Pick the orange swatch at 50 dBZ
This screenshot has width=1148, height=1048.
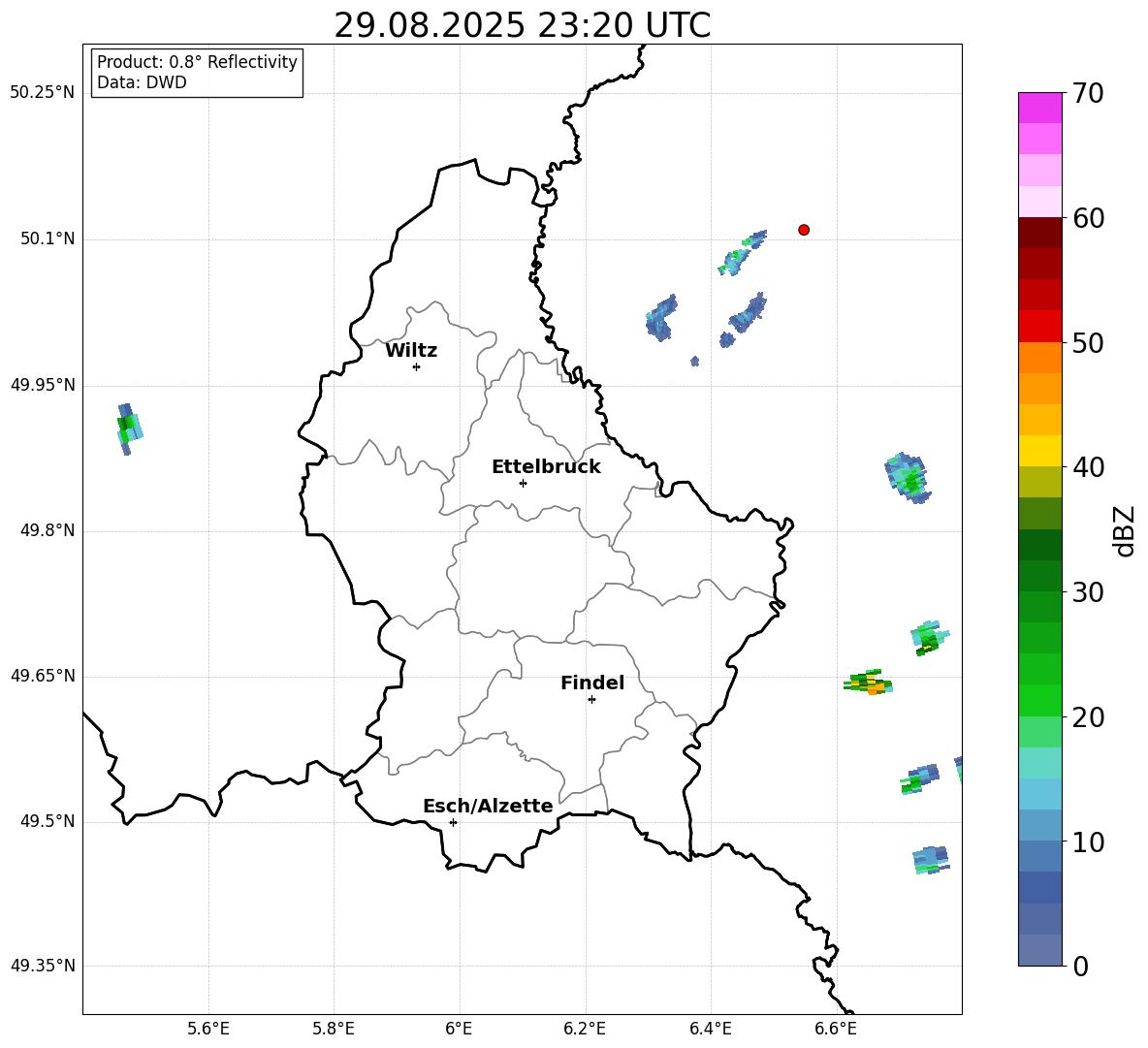click(x=1039, y=357)
